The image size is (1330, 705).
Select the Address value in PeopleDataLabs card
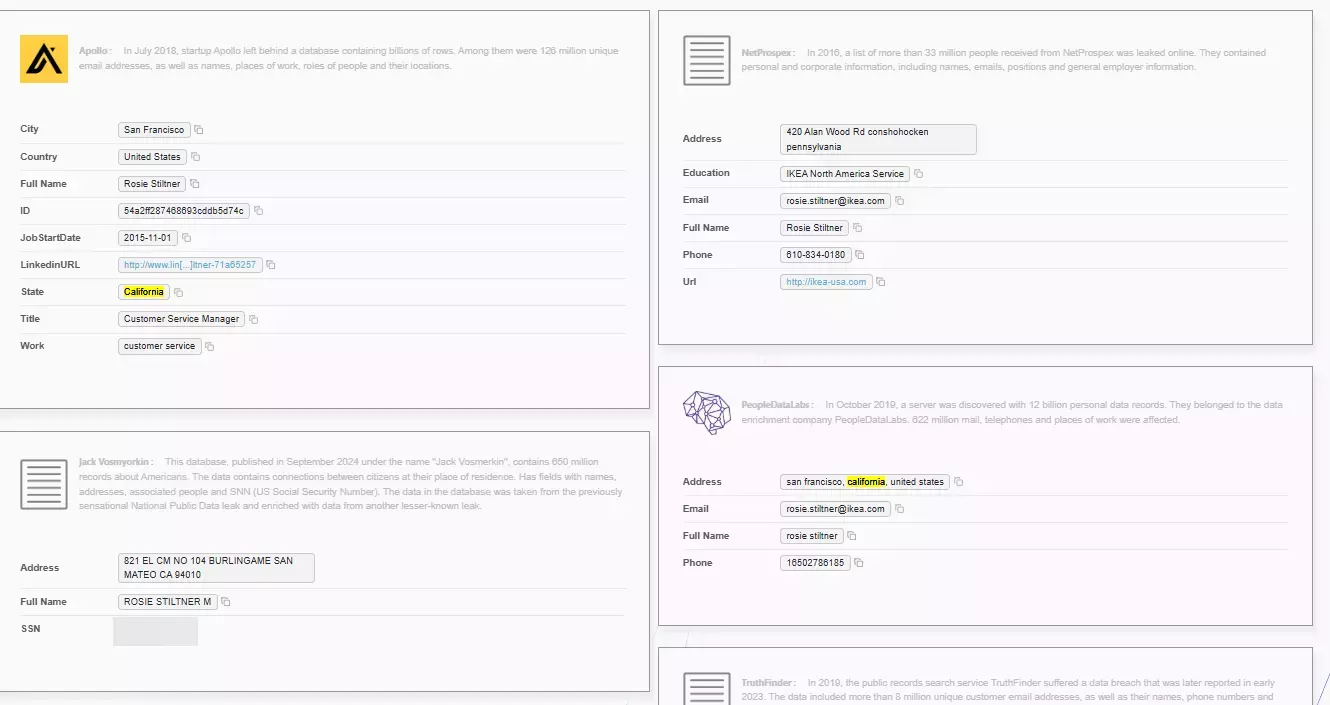tap(865, 482)
